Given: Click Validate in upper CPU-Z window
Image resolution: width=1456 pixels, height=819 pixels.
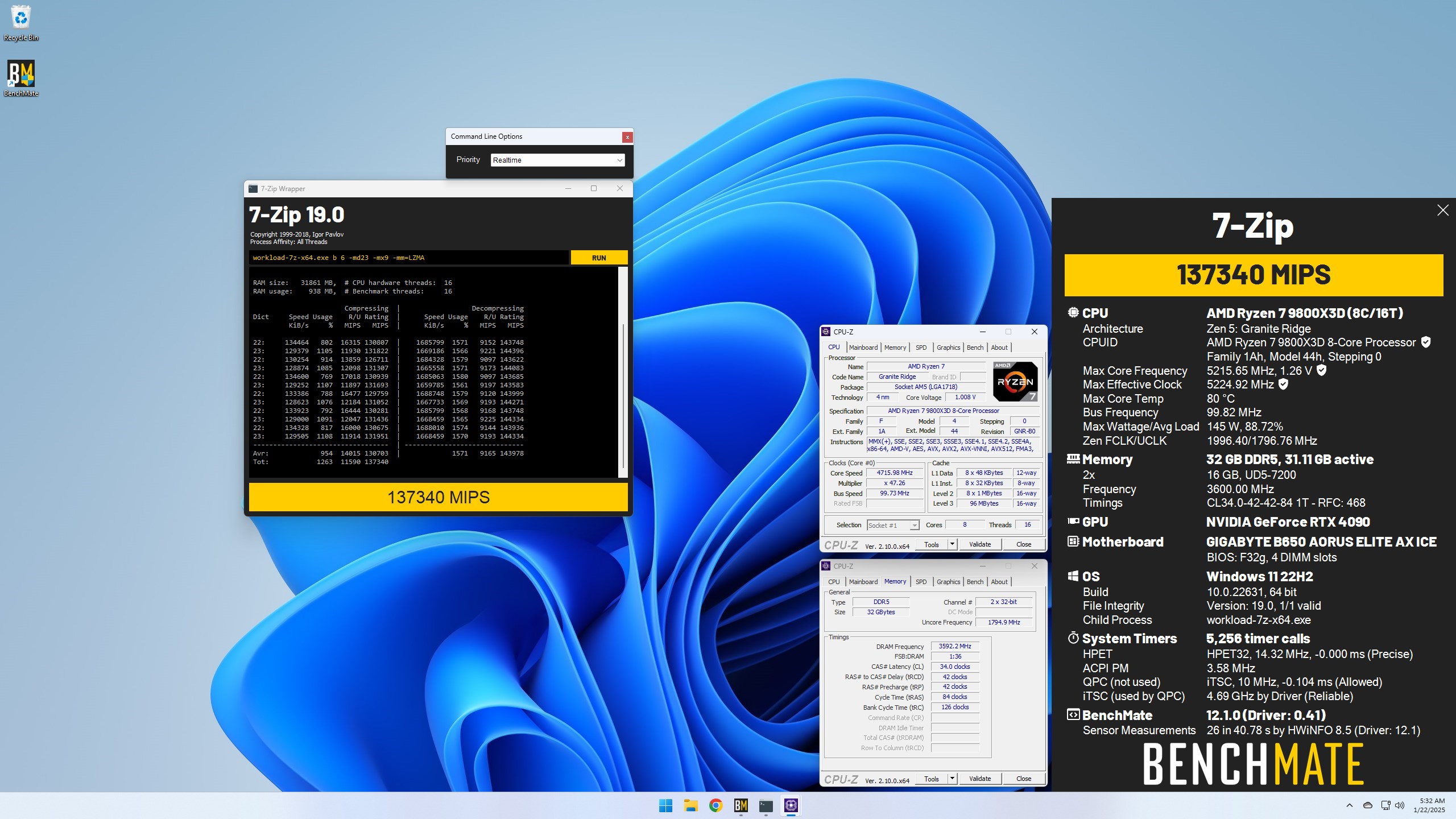Looking at the screenshot, I should (x=979, y=544).
